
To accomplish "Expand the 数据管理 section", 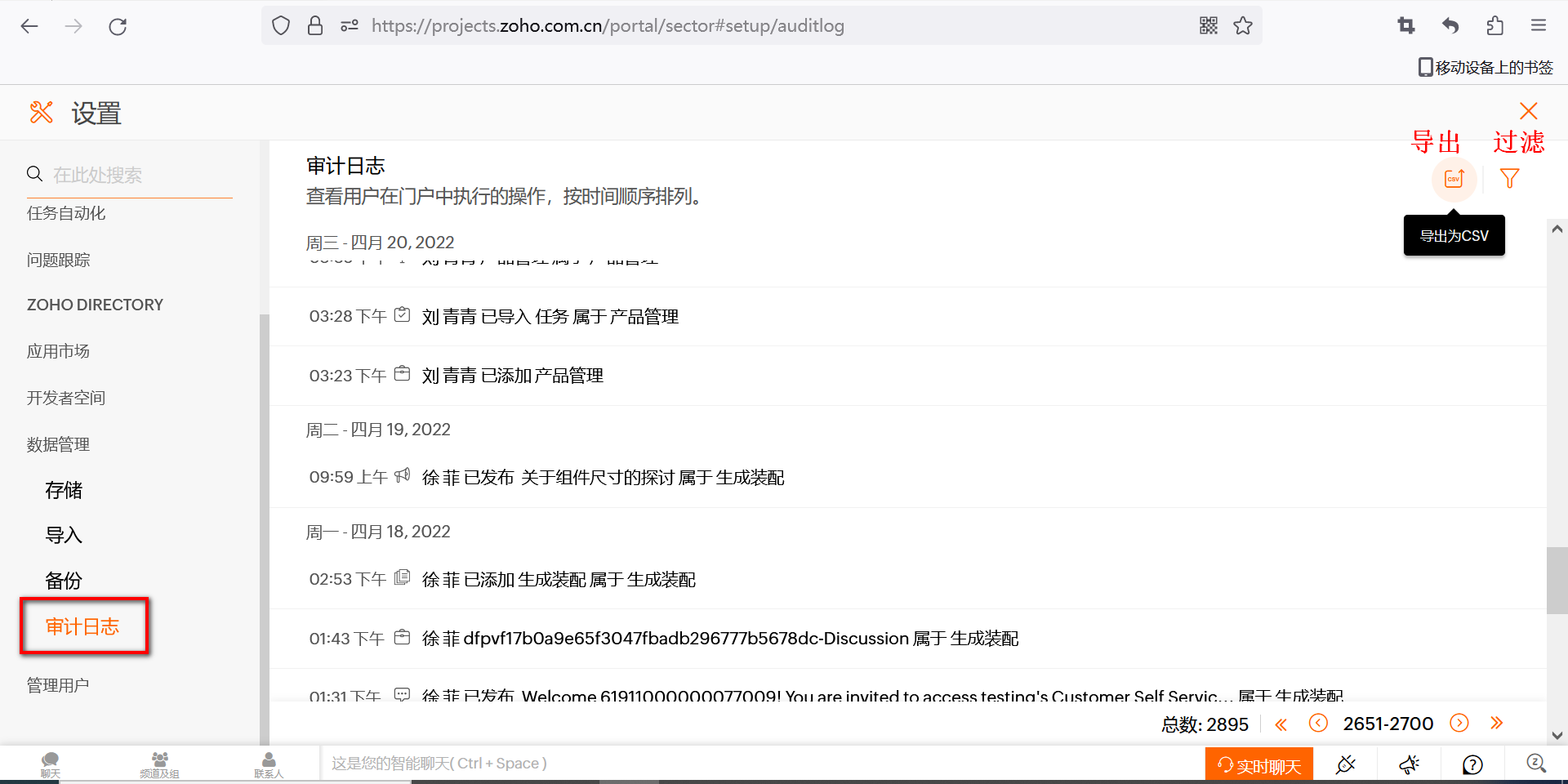I will tap(58, 444).
